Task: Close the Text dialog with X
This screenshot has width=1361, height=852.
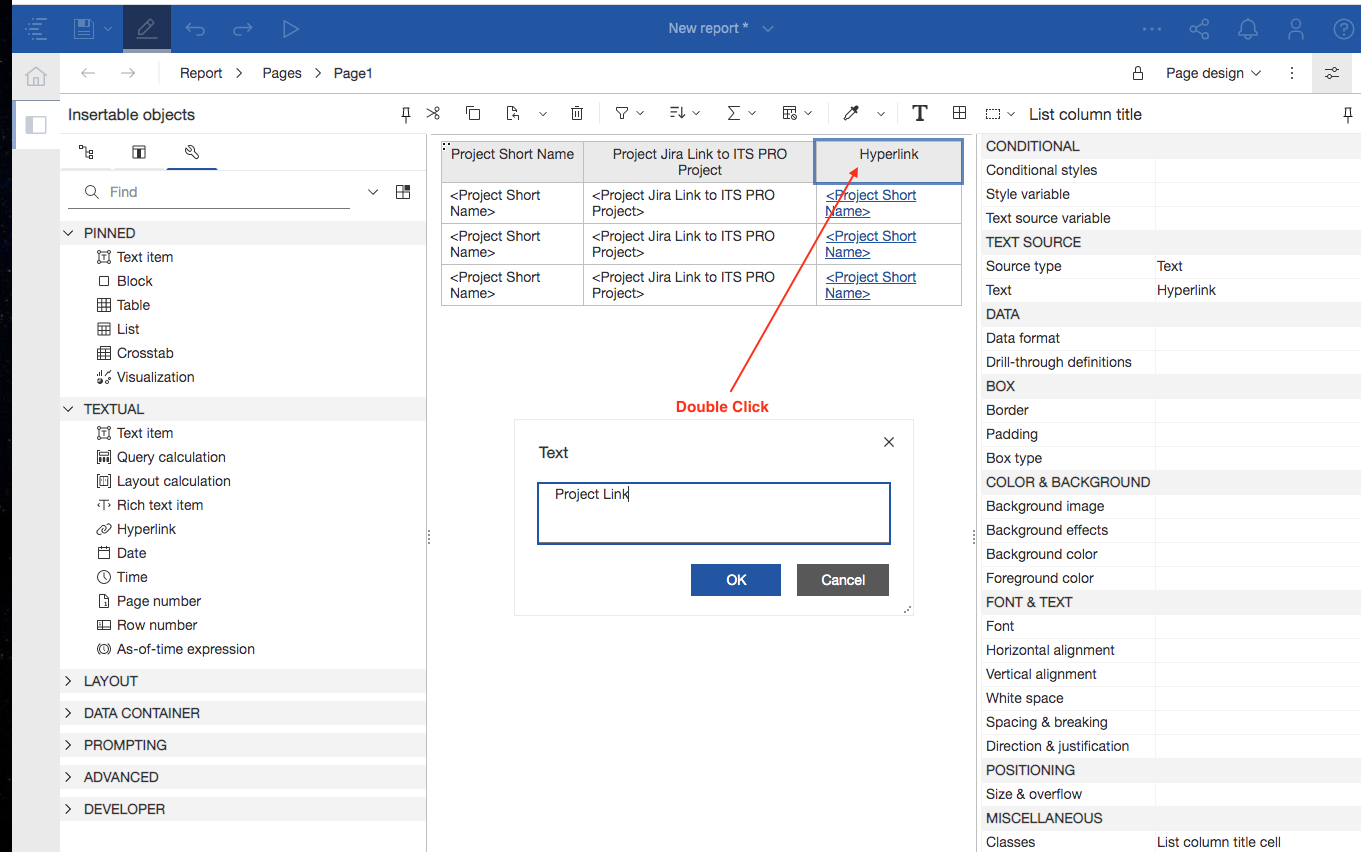Action: (x=889, y=442)
